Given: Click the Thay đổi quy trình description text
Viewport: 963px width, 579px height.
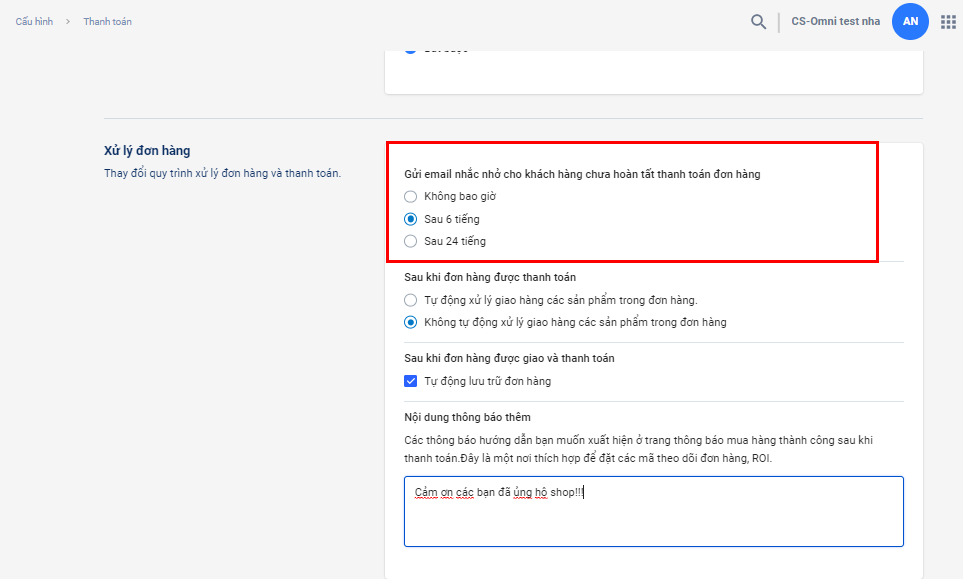Looking at the screenshot, I should pos(222,173).
